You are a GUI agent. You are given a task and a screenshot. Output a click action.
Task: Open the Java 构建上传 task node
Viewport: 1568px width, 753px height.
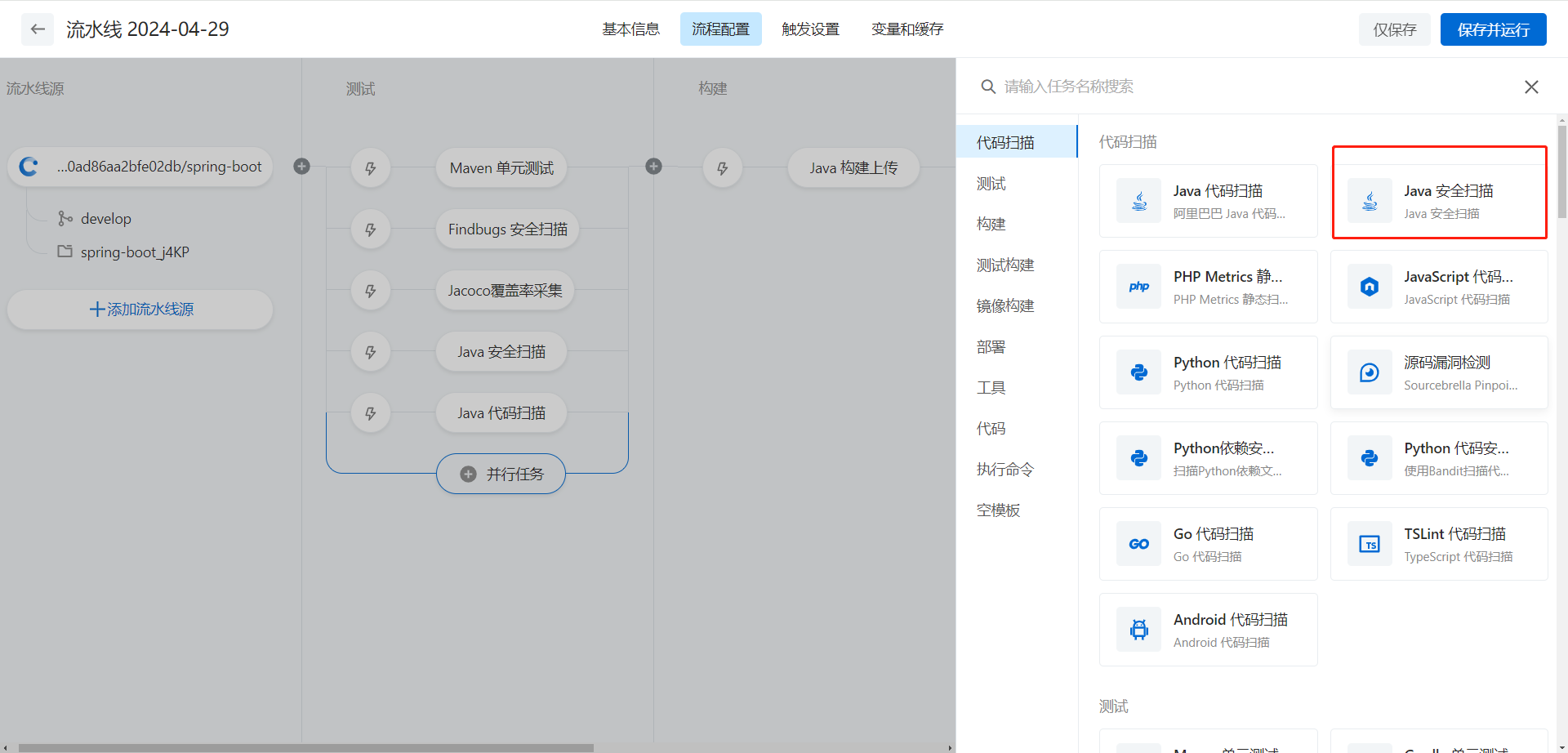(x=853, y=168)
